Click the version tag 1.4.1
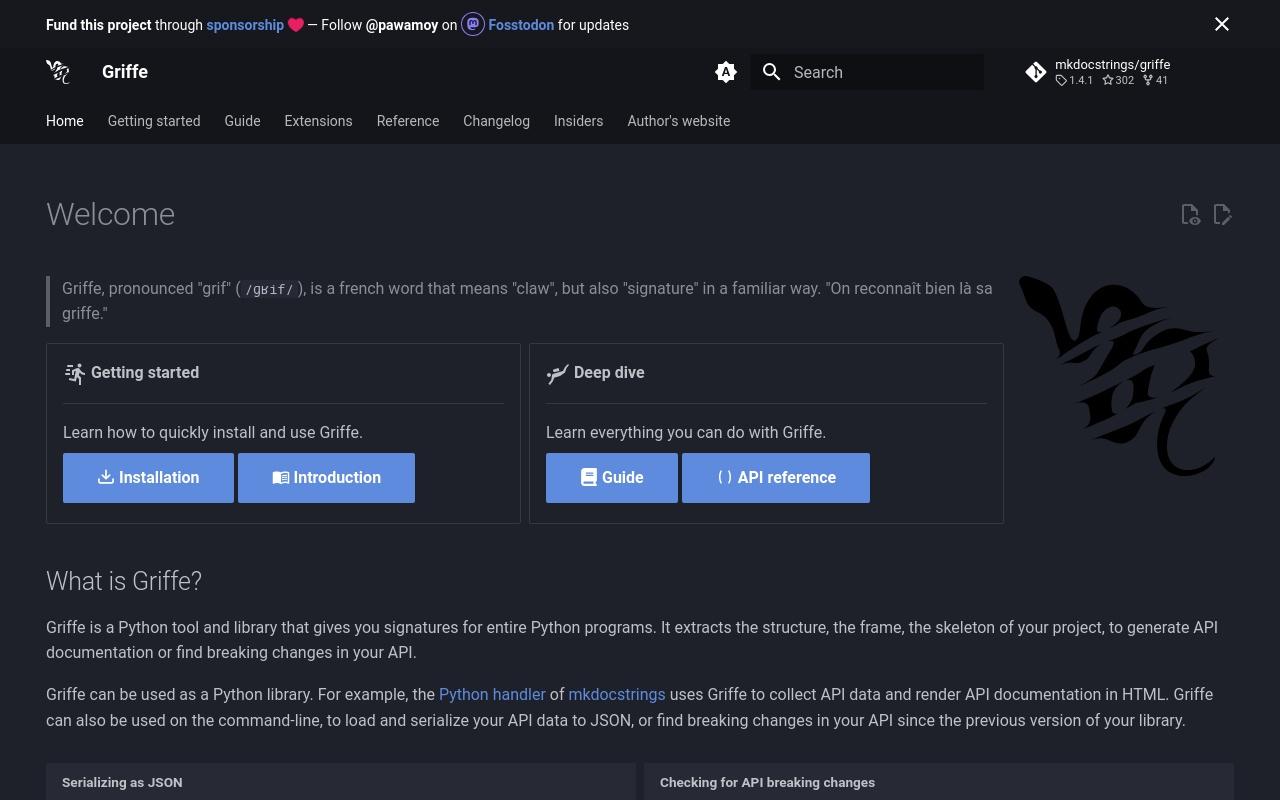Screen dimensions: 1280x800 pyautogui.click(x=1075, y=80)
